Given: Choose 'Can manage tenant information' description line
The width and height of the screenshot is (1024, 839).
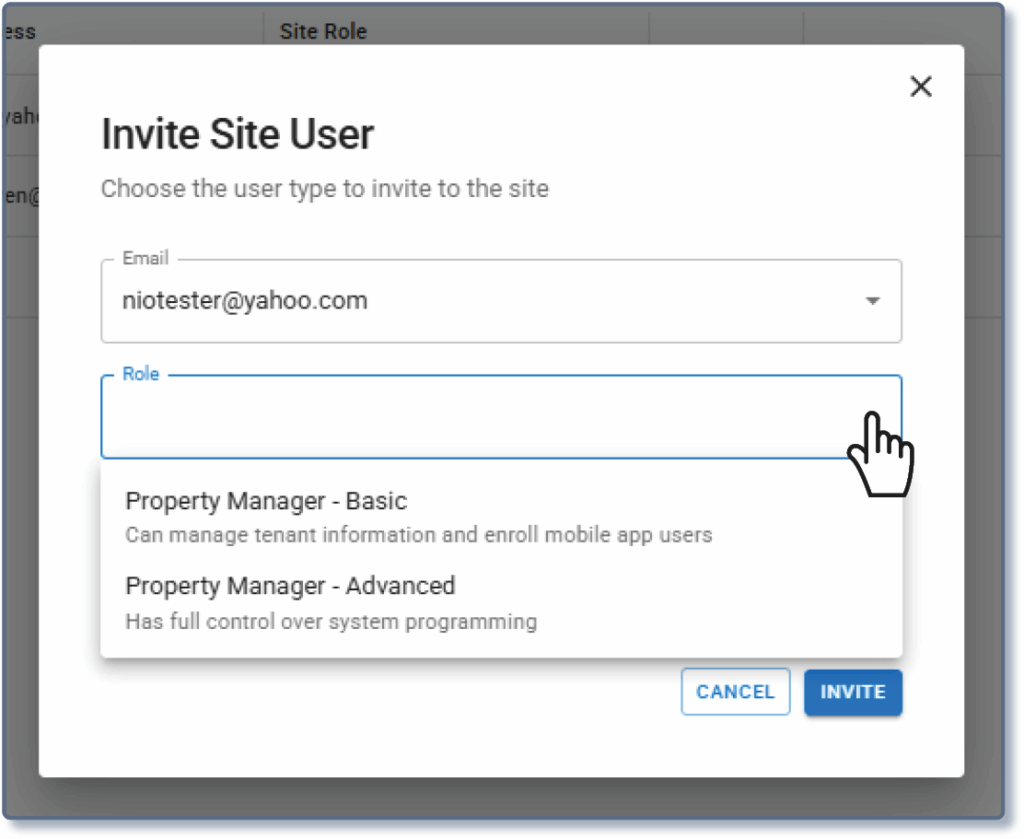Looking at the screenshot, I should click(418, 535).
